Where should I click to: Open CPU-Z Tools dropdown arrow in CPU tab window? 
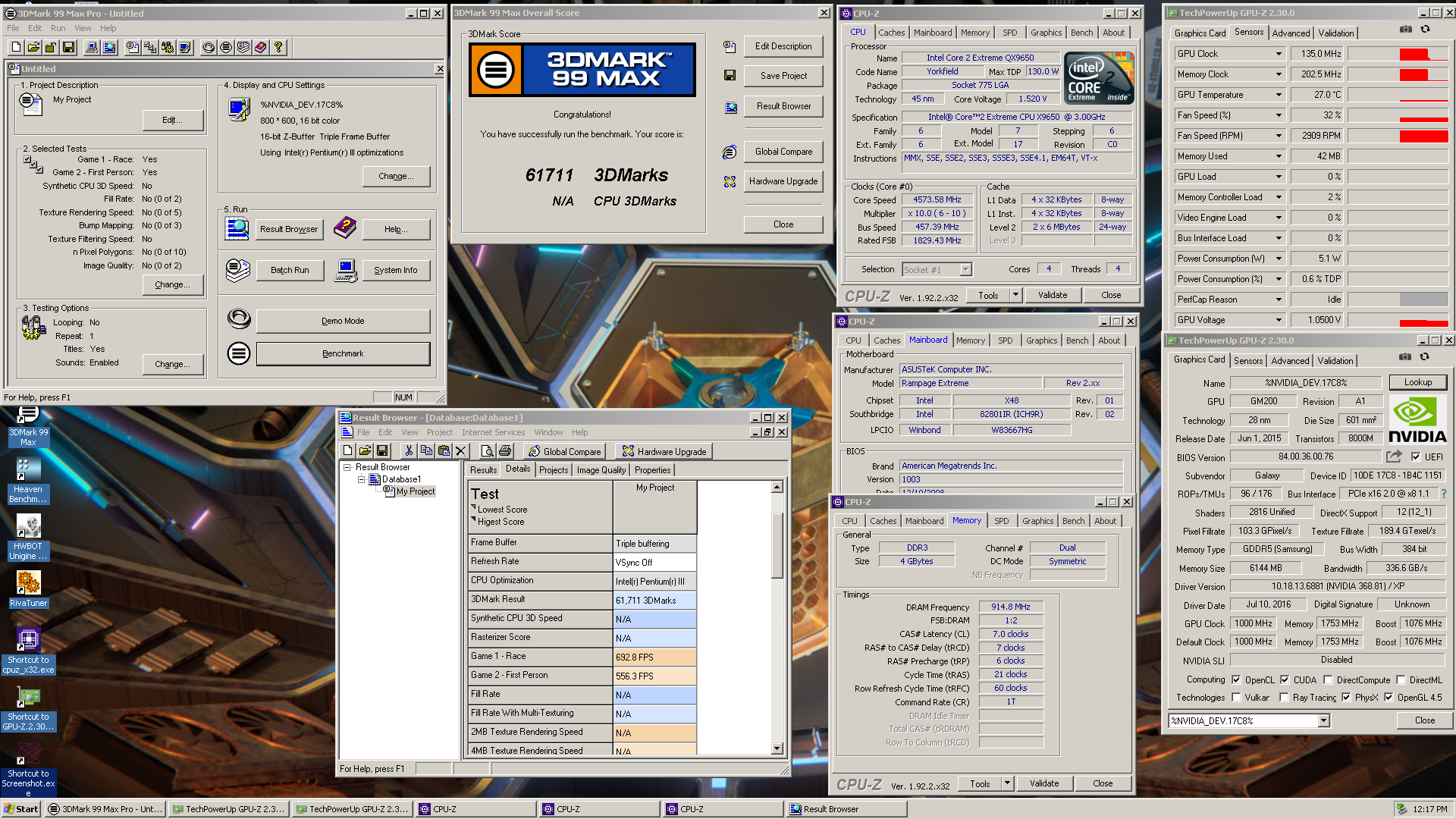click(x=1015, y=295)
